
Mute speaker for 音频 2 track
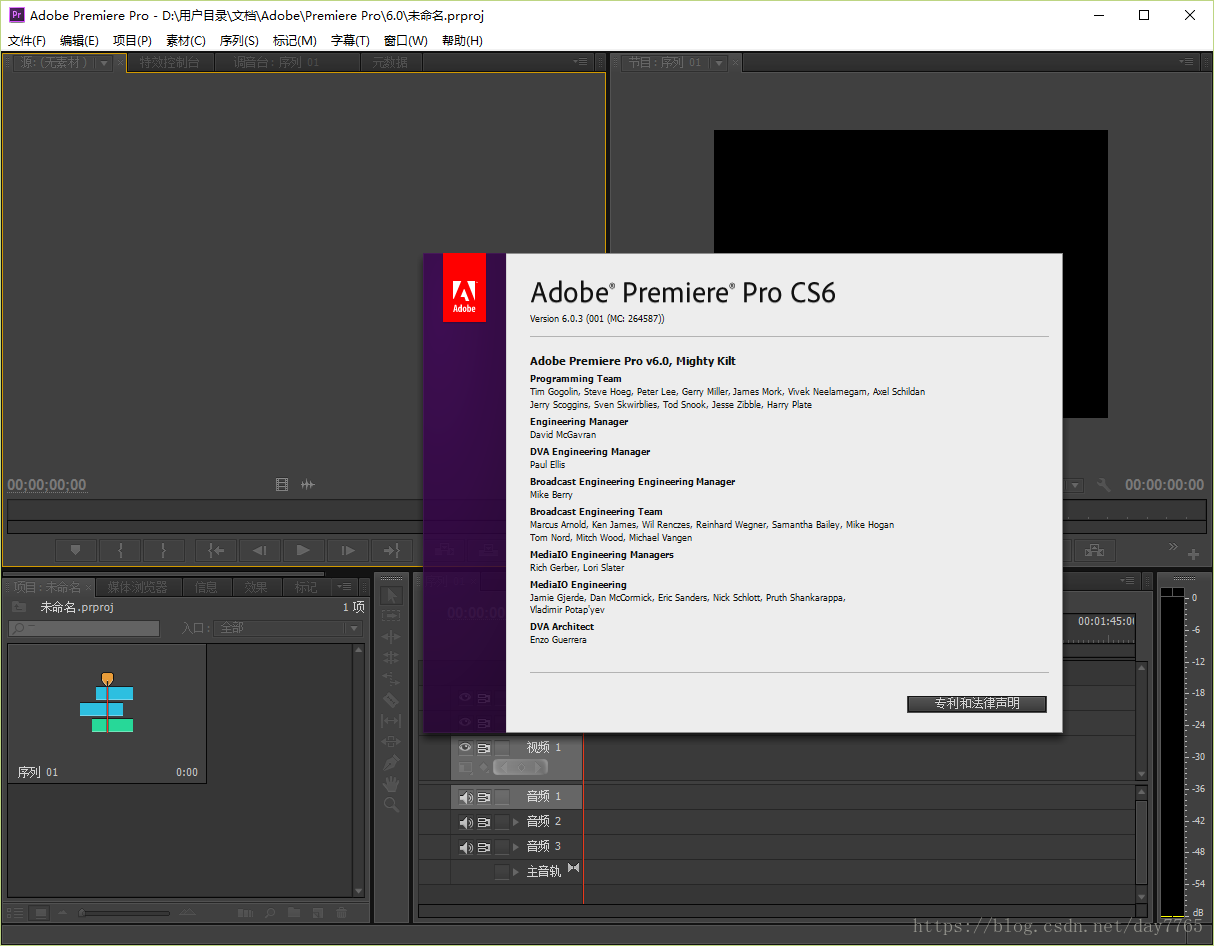point(465,822)
